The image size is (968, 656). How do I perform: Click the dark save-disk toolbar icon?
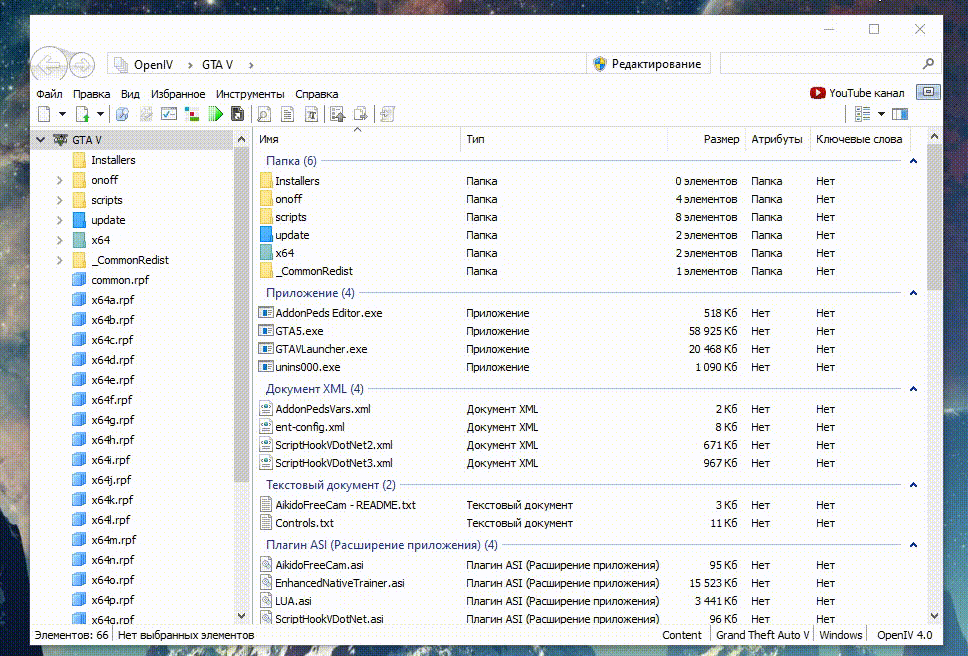[x=238, y=114]
